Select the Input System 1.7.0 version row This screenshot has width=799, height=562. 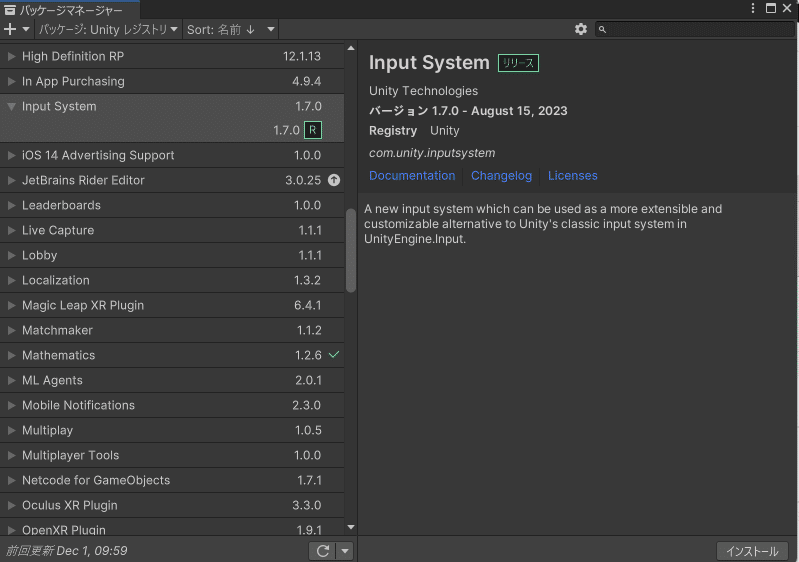tap(172, 130)
